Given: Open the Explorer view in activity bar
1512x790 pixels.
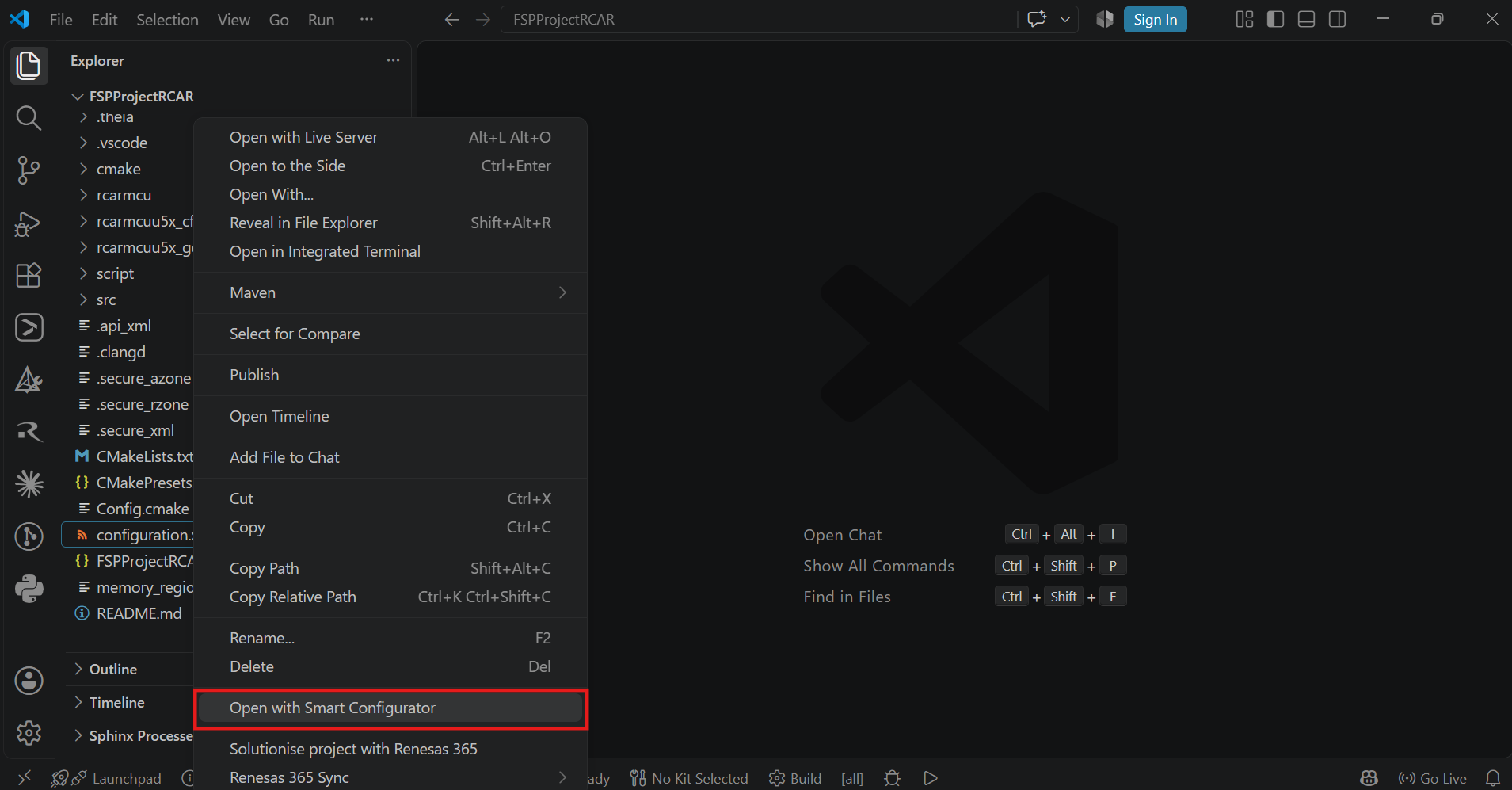Looking at the screenshot, I should click(x=29, y=66).
